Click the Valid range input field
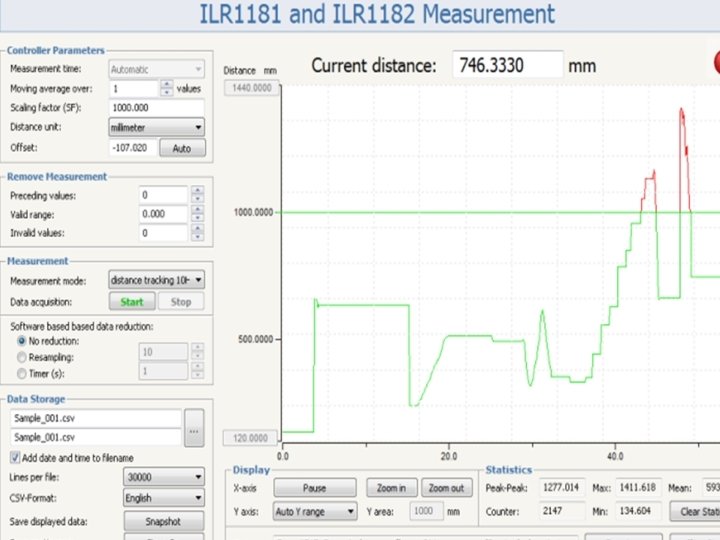 [163, 214]
